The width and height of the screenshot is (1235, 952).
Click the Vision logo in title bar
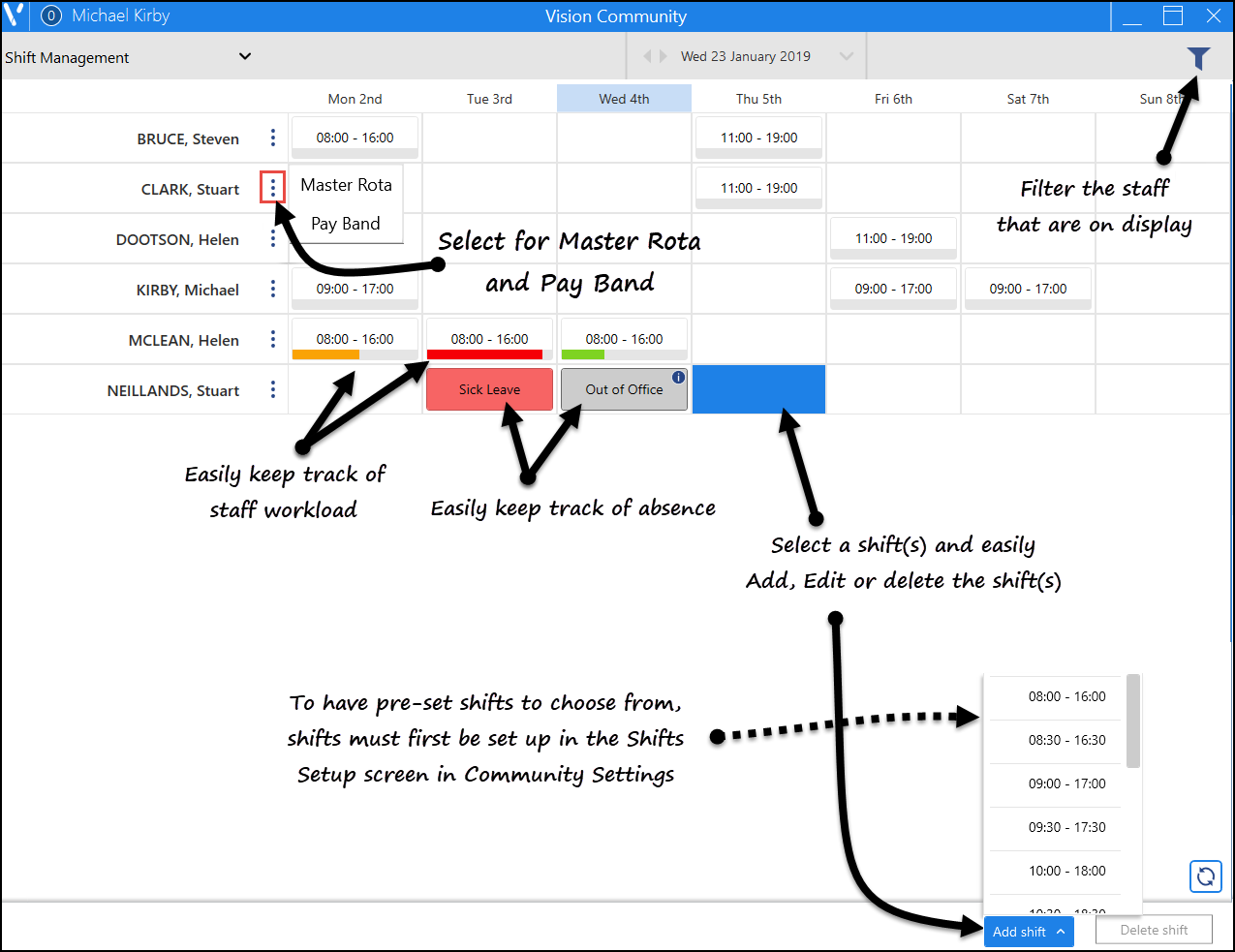pos(15,15)
